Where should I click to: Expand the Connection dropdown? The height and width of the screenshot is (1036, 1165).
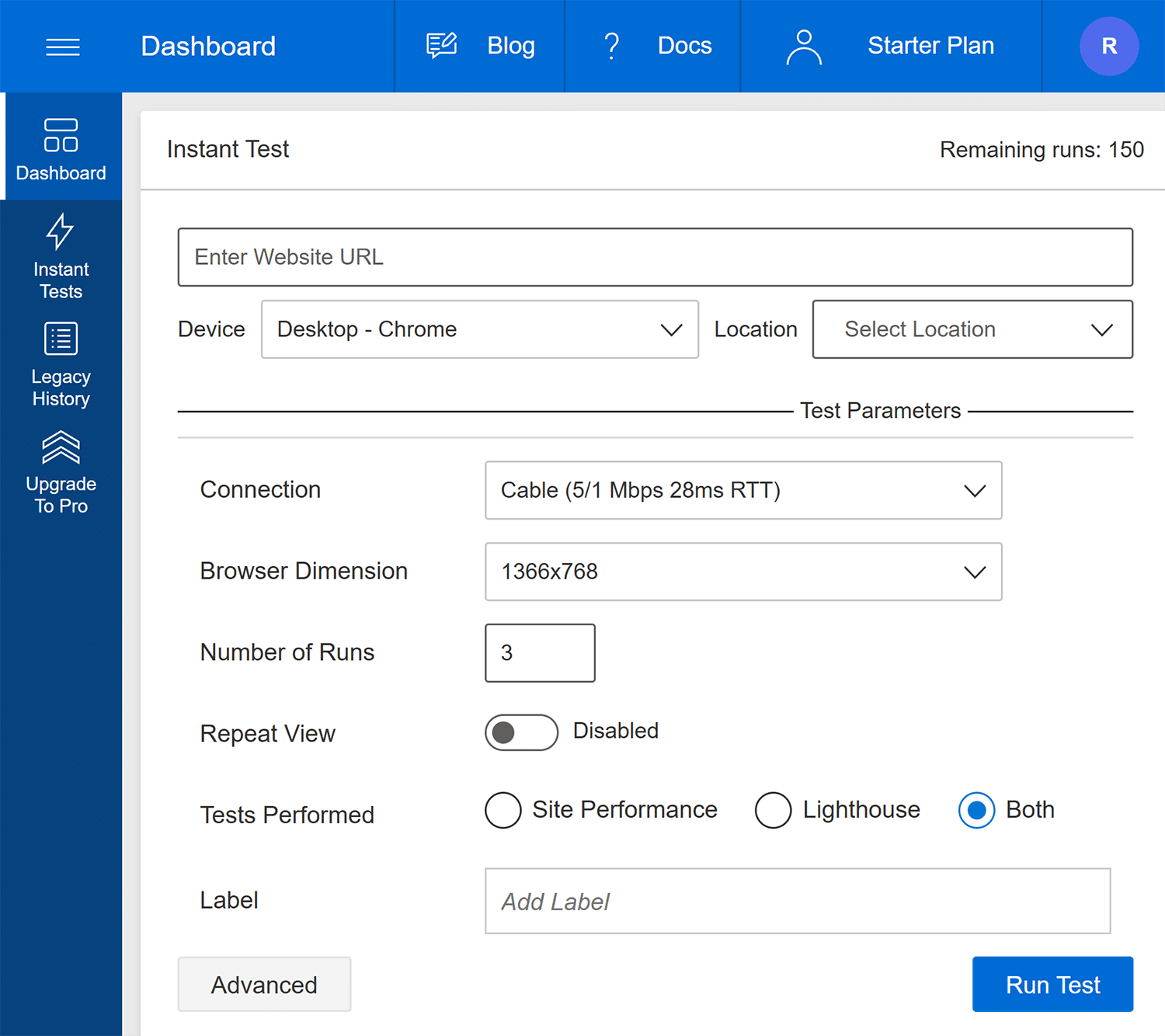[x=743, y=490]
